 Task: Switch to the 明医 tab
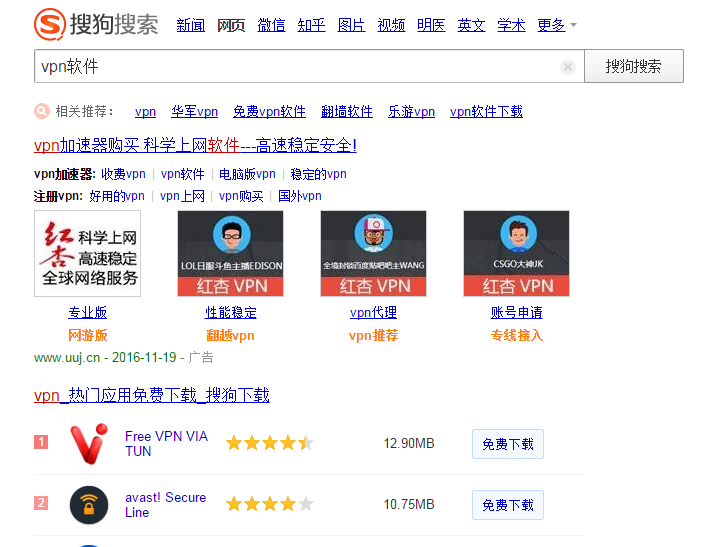431,25
